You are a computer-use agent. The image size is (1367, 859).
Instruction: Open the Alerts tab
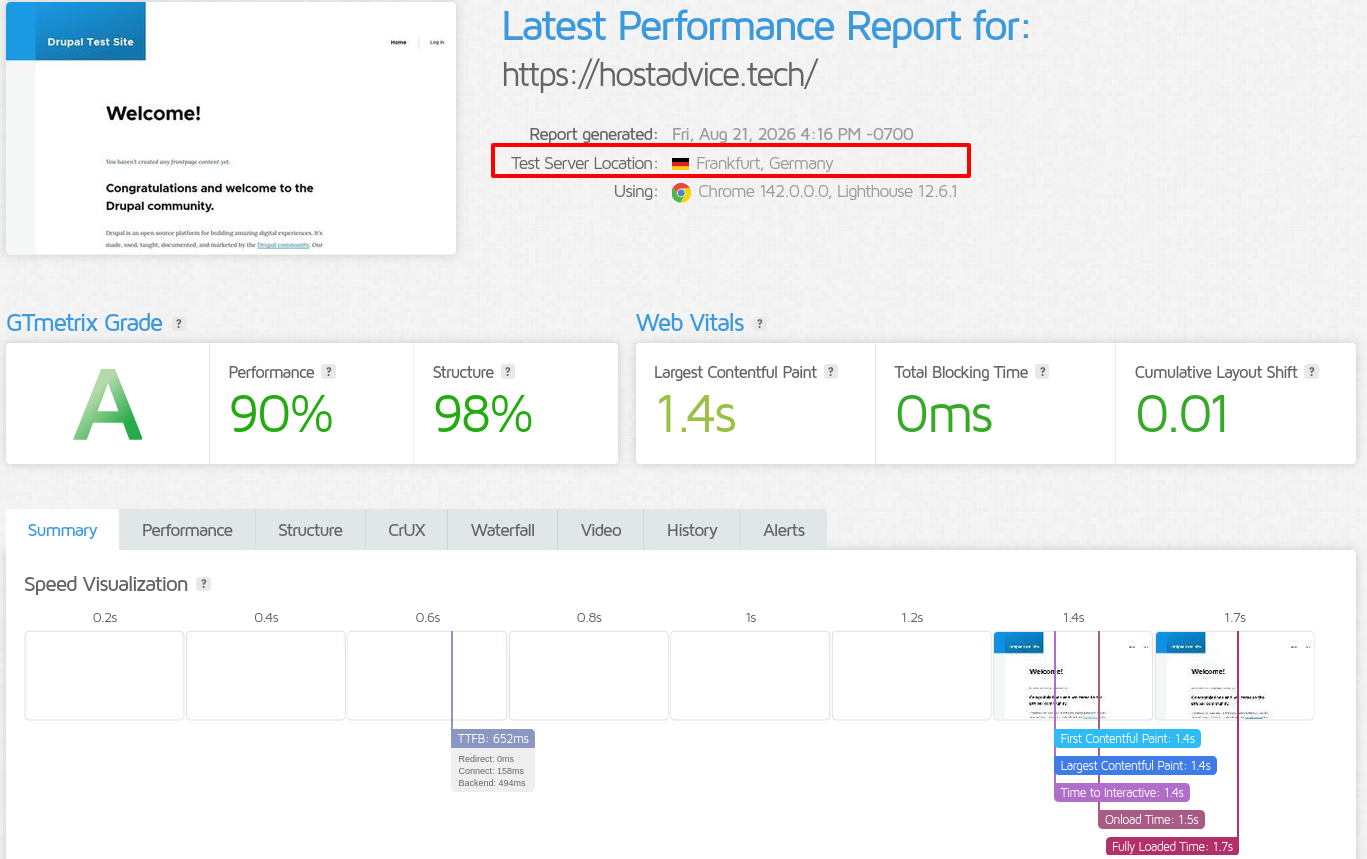784,530
